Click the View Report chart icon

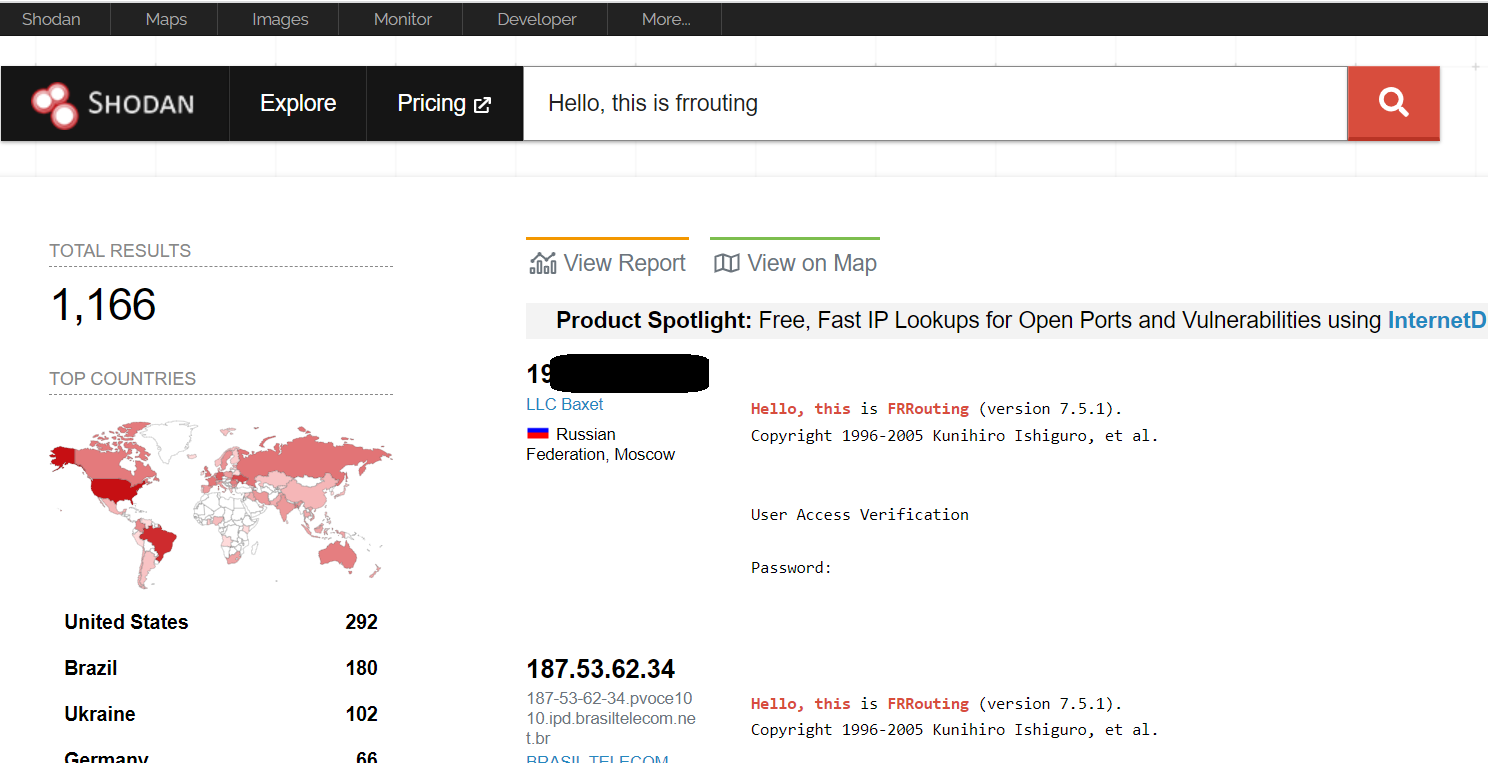coord(542,263)
